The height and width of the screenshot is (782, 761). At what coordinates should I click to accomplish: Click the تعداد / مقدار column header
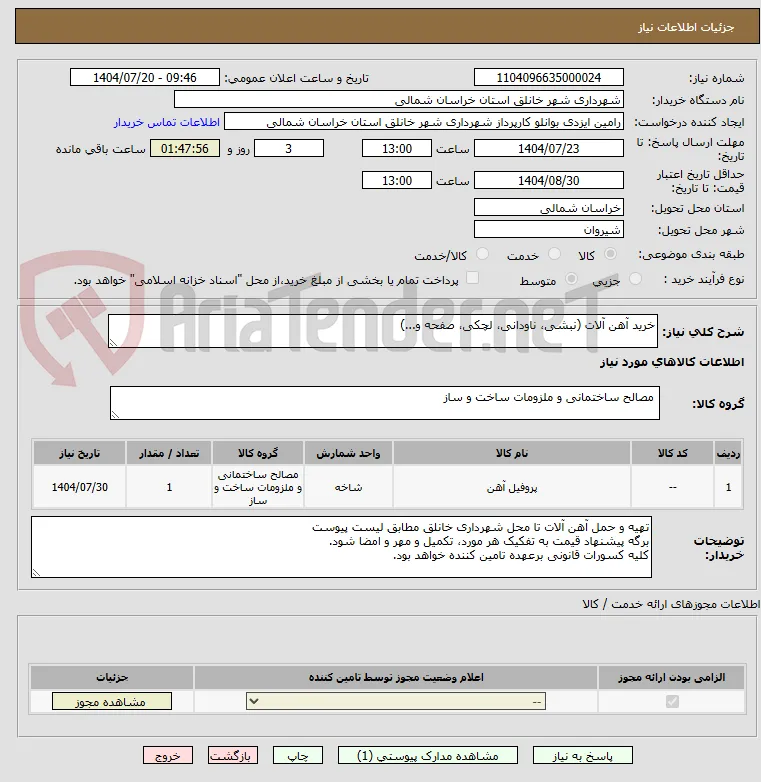coord(169,453)
